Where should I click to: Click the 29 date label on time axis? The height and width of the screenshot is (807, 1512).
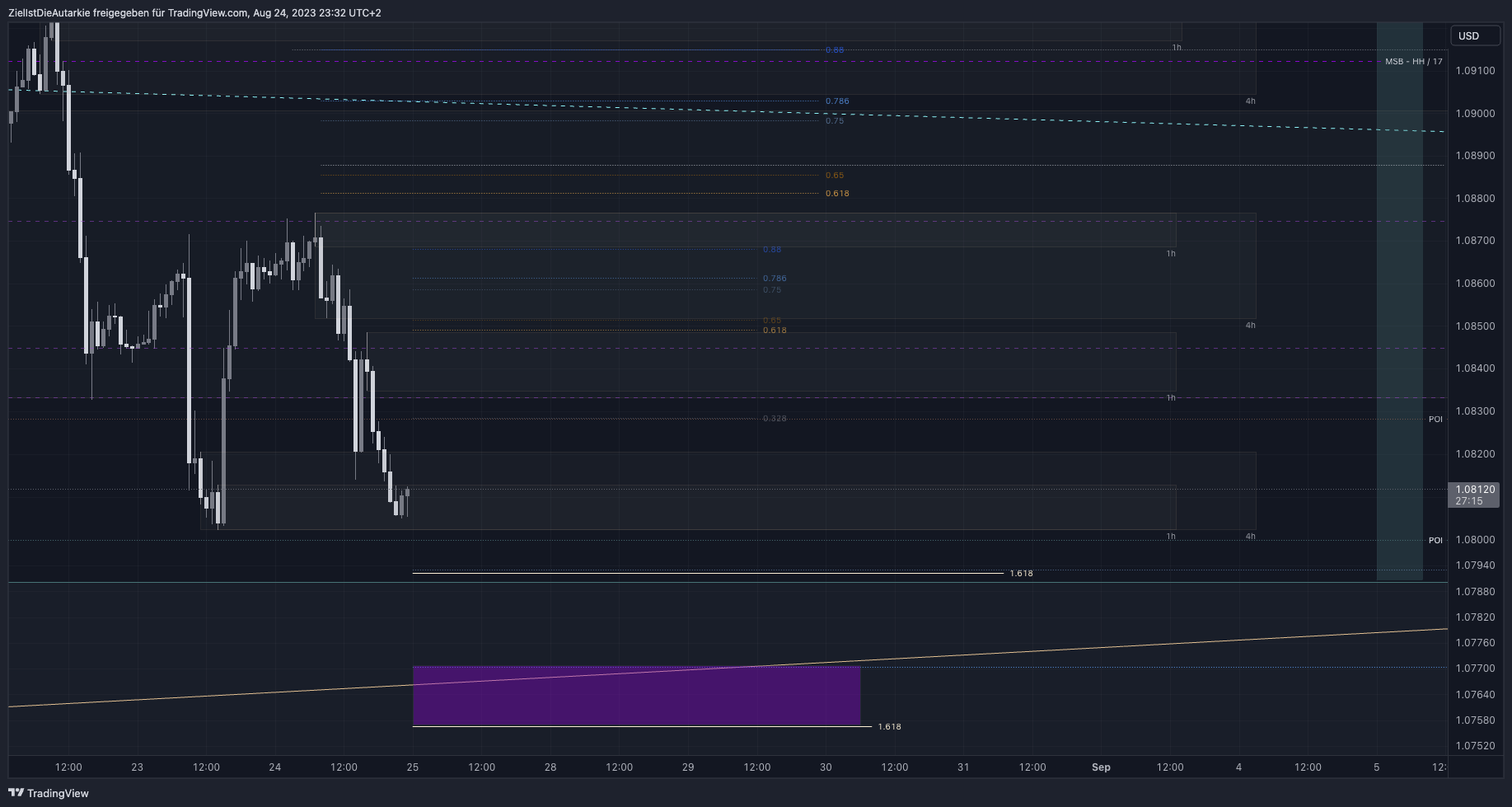click(688, 767)
